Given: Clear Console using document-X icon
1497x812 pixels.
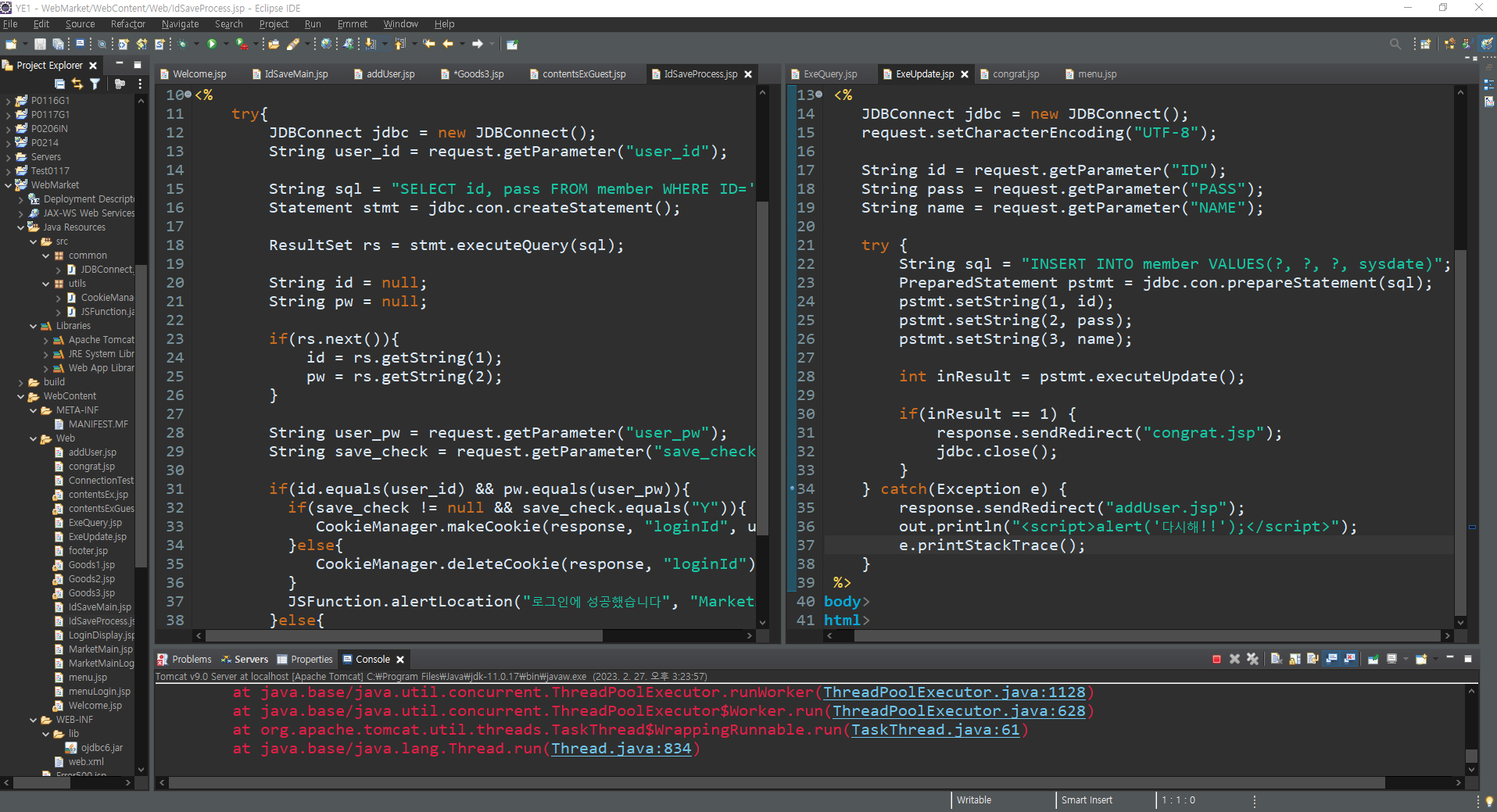Looking at the screenshot, I should point(1277,660).
